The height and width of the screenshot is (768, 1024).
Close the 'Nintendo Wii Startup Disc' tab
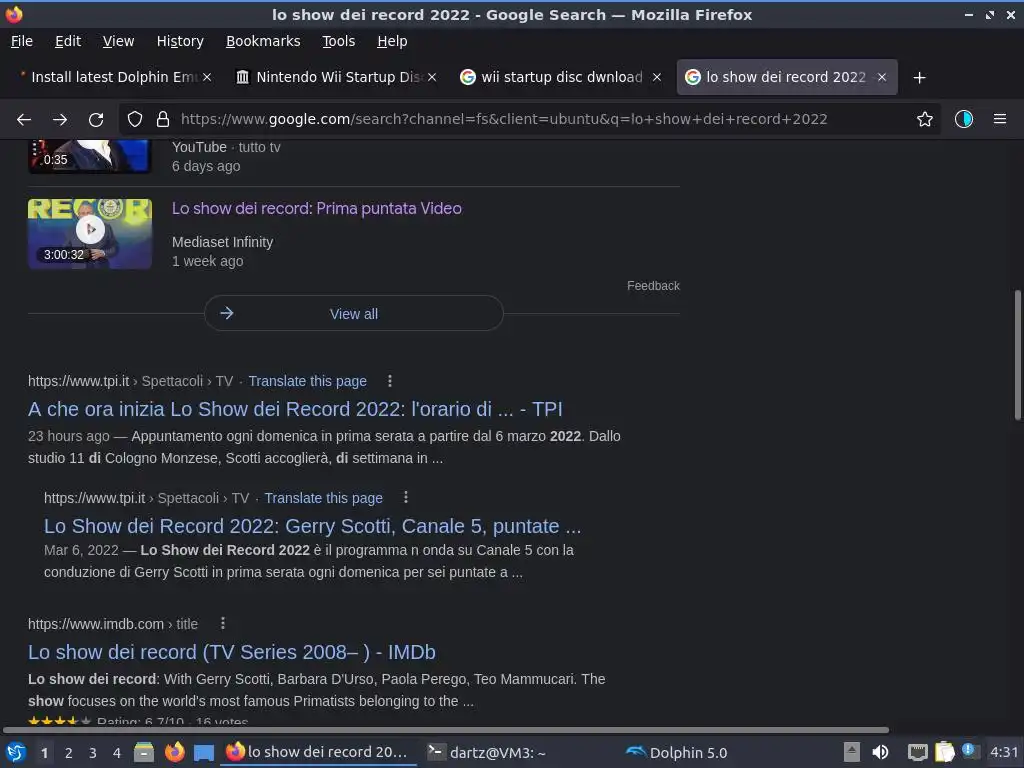pos(432,77)
